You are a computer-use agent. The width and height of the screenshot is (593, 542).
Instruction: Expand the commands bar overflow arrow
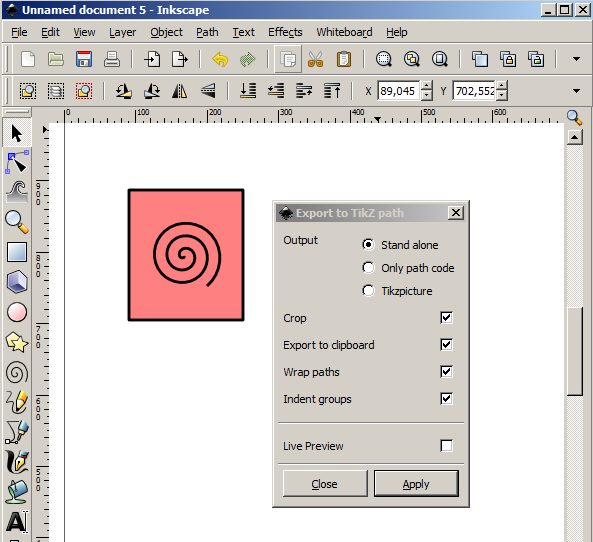576,59
